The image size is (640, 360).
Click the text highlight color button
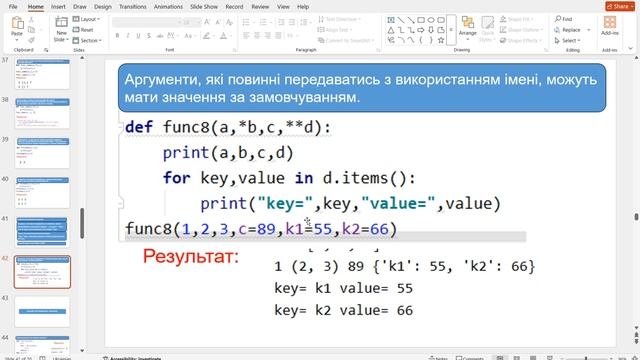pos(208,36)
